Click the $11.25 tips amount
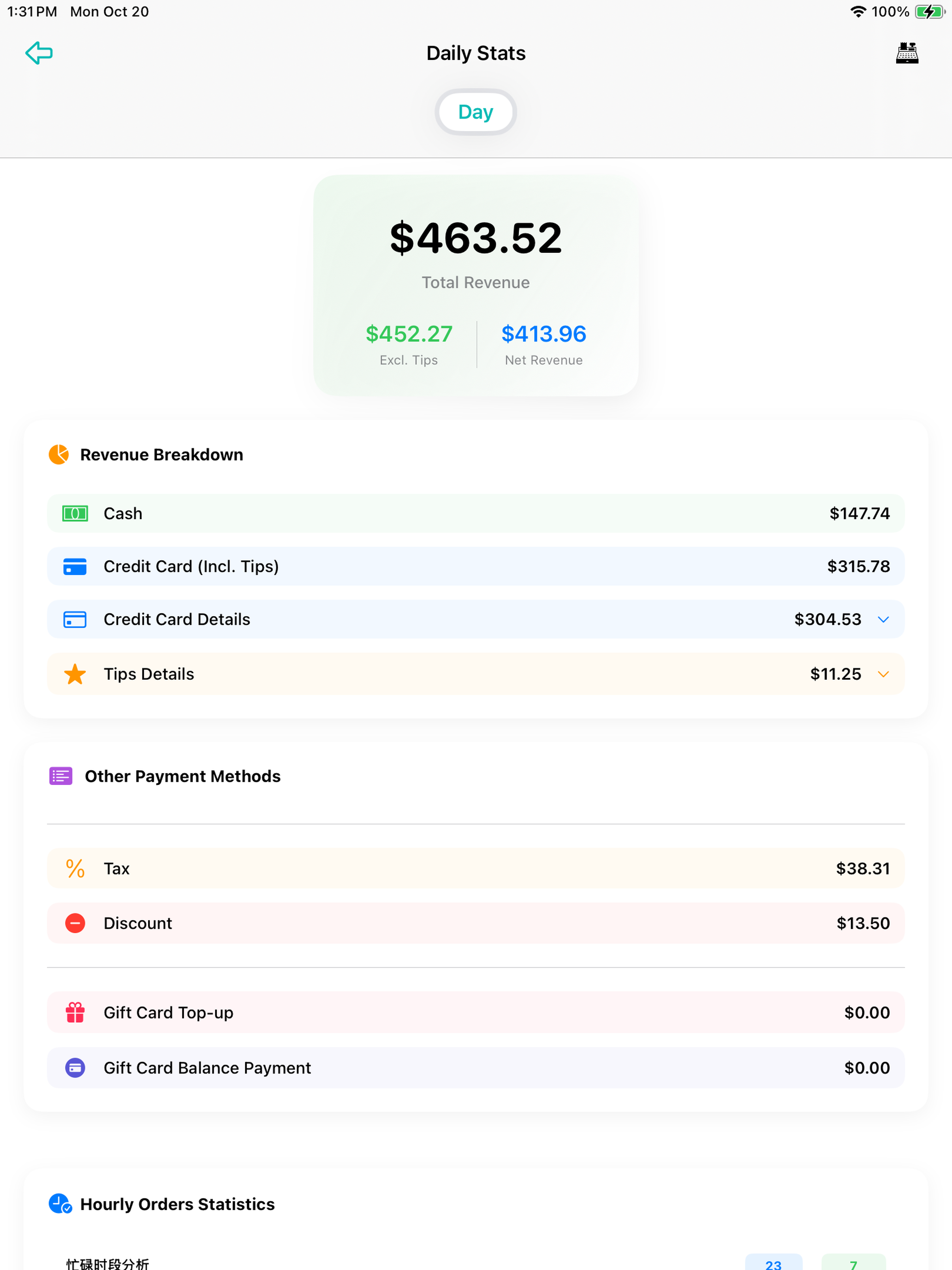The image size is (952, 1270). pos(835,674)
